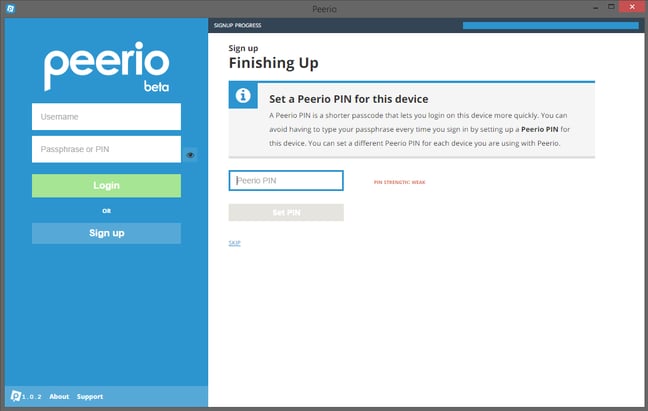Click the OR separator text
Image resolution: width=648 pixels, height=411 pixels.
(x=107, y=211)
